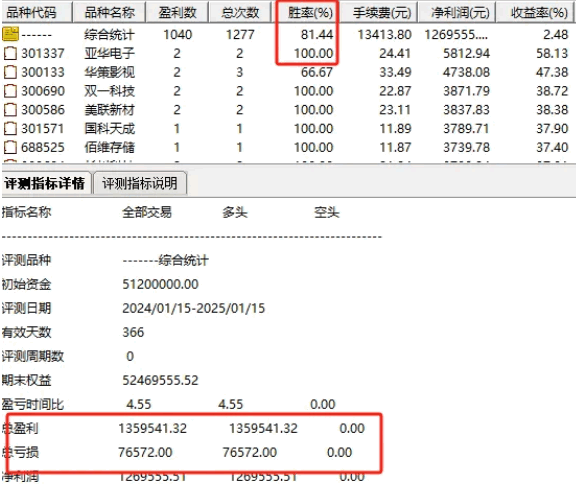Viewport: 576px width, 484px height.
Task: Click total trade count 1277
Action: [x=240, y=35]
